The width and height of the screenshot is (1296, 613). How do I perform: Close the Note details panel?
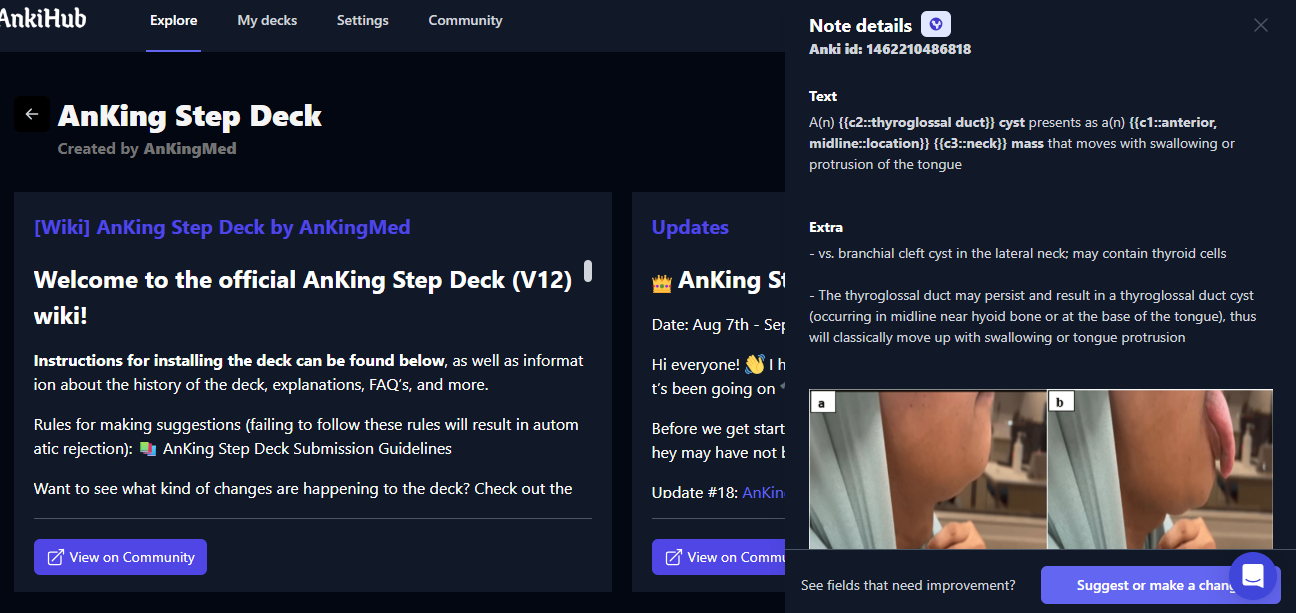pos(1260,26)
